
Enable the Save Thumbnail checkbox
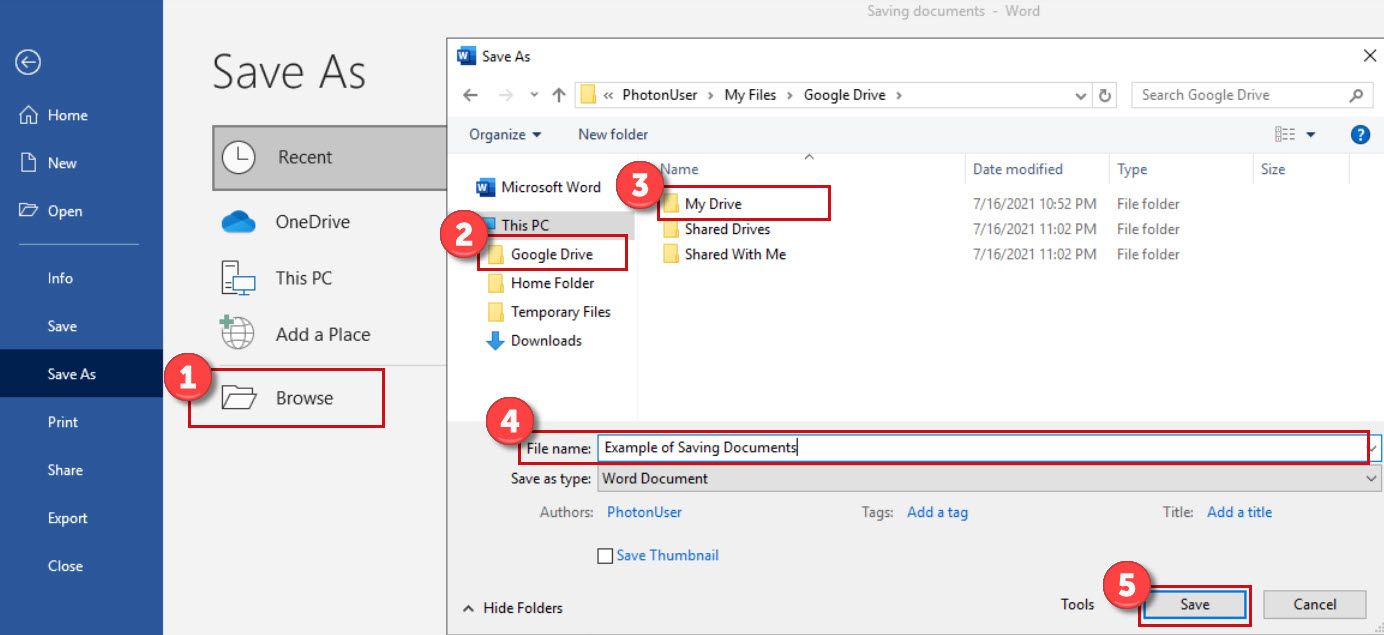click(x=605, y=556)
